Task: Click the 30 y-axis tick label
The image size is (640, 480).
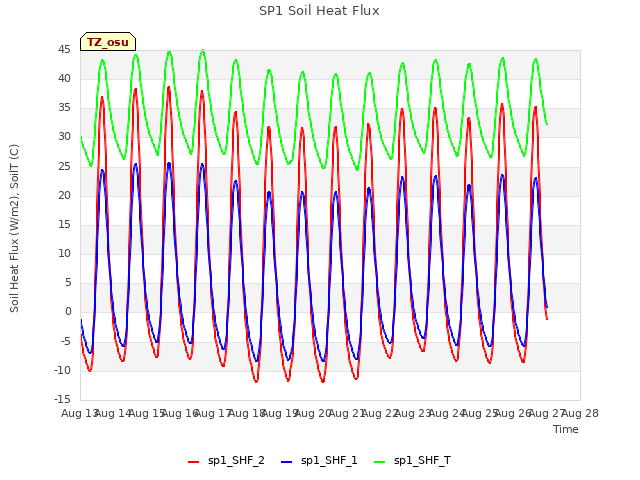Action: 64,137
